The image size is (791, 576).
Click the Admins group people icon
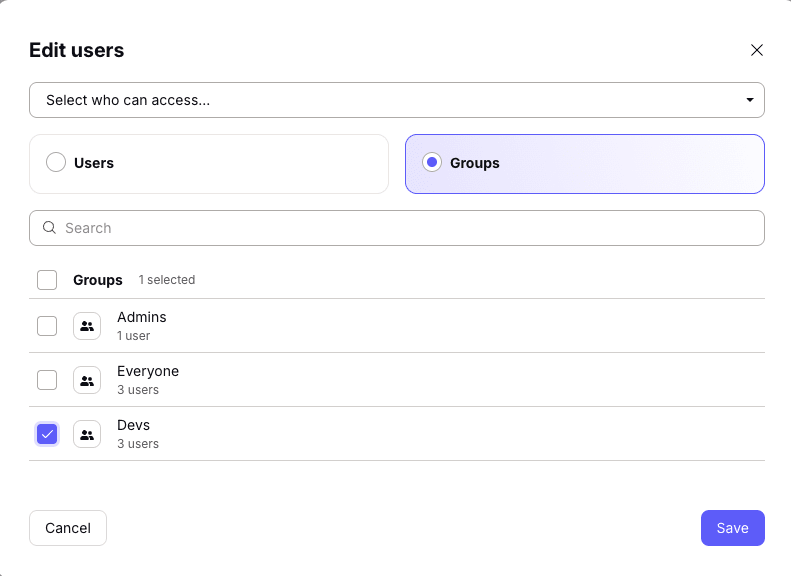click(x=87, y=326)
